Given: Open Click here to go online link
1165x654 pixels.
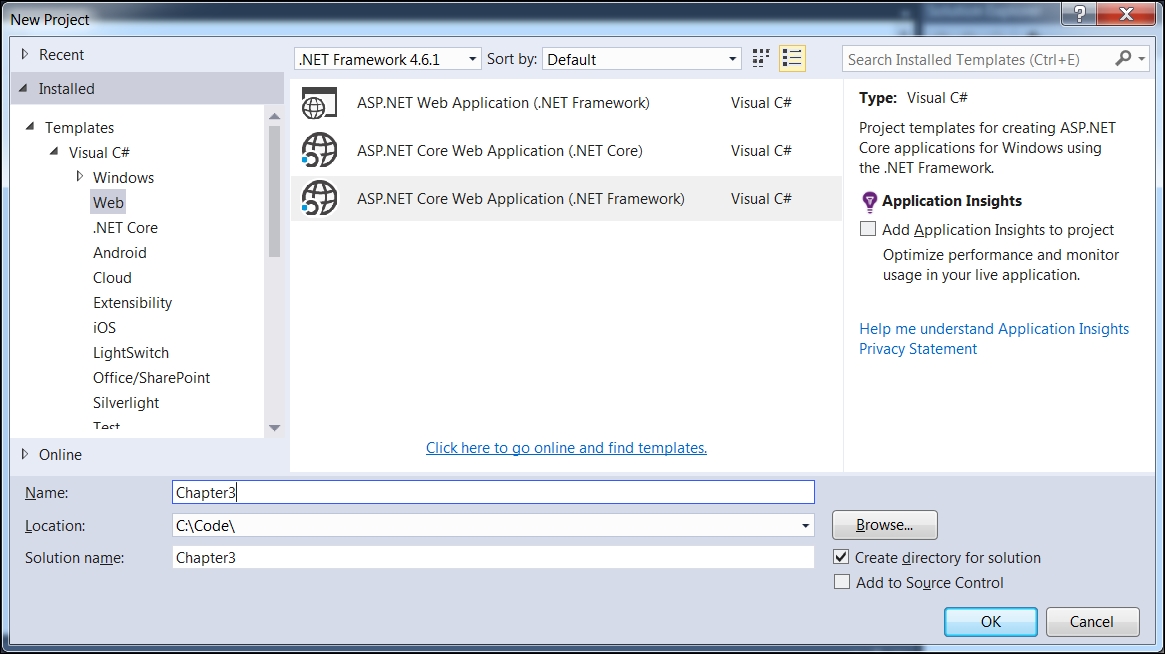Looking at the screenshot, I should tap(566, 447).
